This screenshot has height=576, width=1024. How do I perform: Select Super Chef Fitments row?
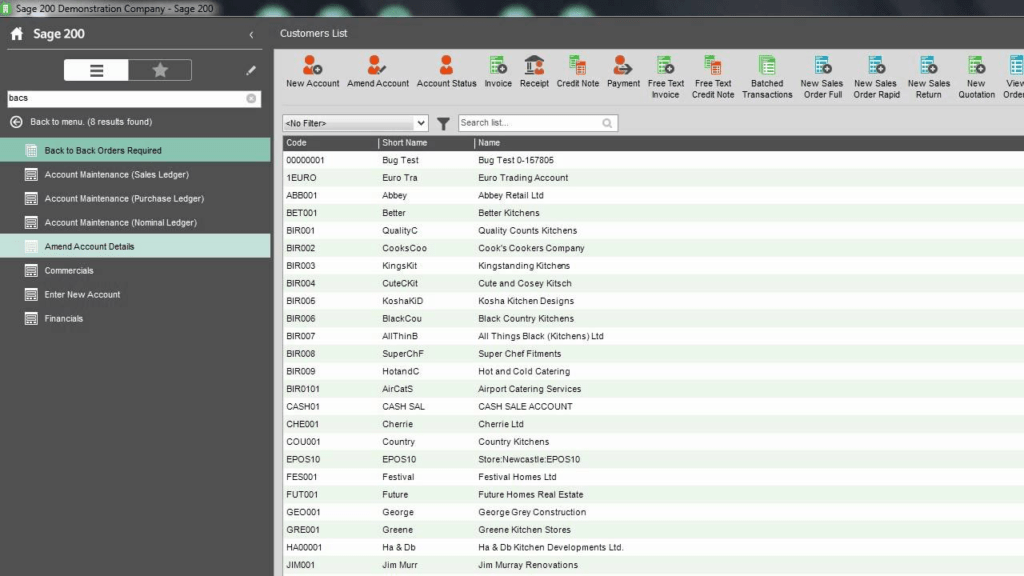tap(653, 354)
